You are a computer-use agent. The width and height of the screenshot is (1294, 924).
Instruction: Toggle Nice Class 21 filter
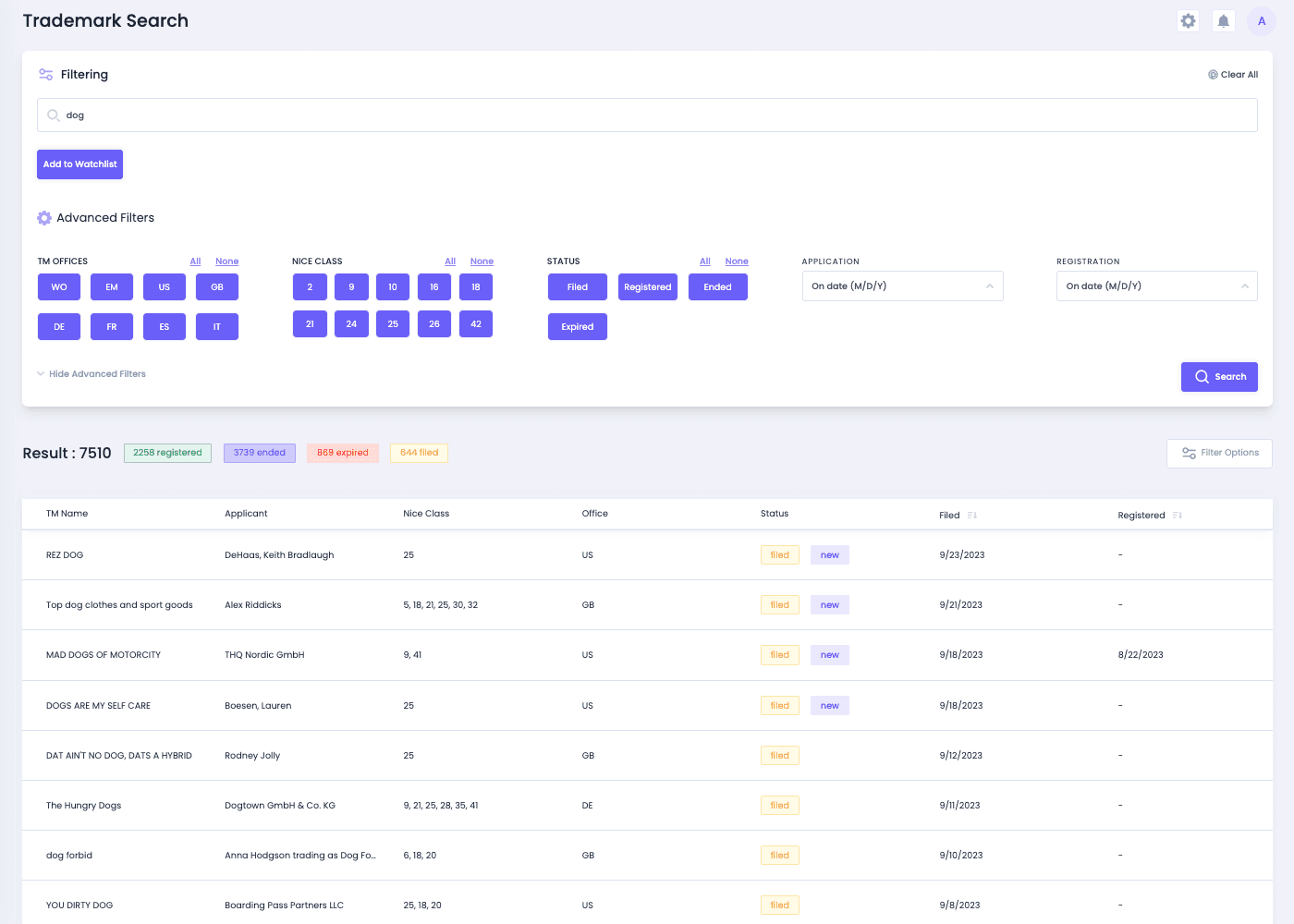point(310,324)
